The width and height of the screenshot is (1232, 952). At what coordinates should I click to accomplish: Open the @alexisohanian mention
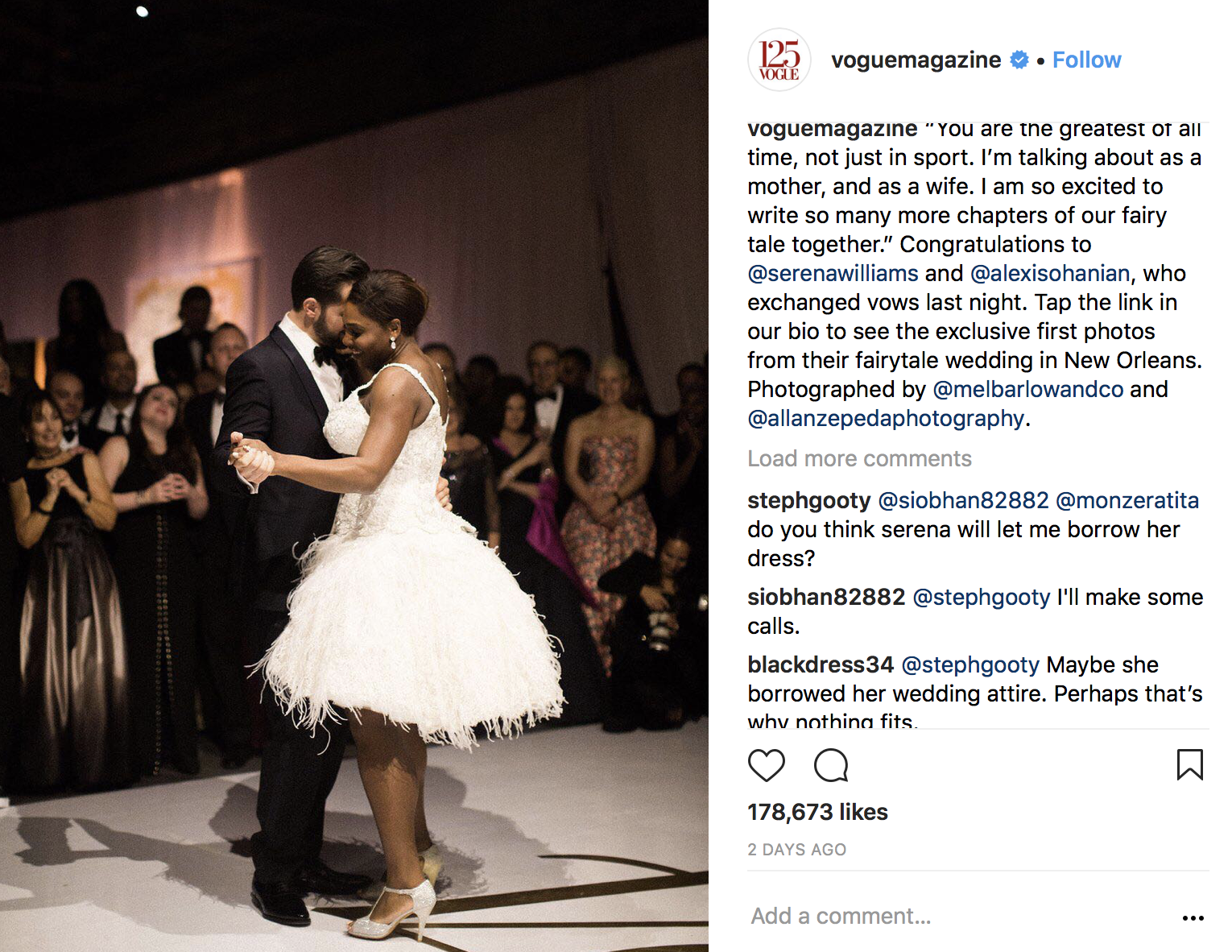(x=1050, y=273)
